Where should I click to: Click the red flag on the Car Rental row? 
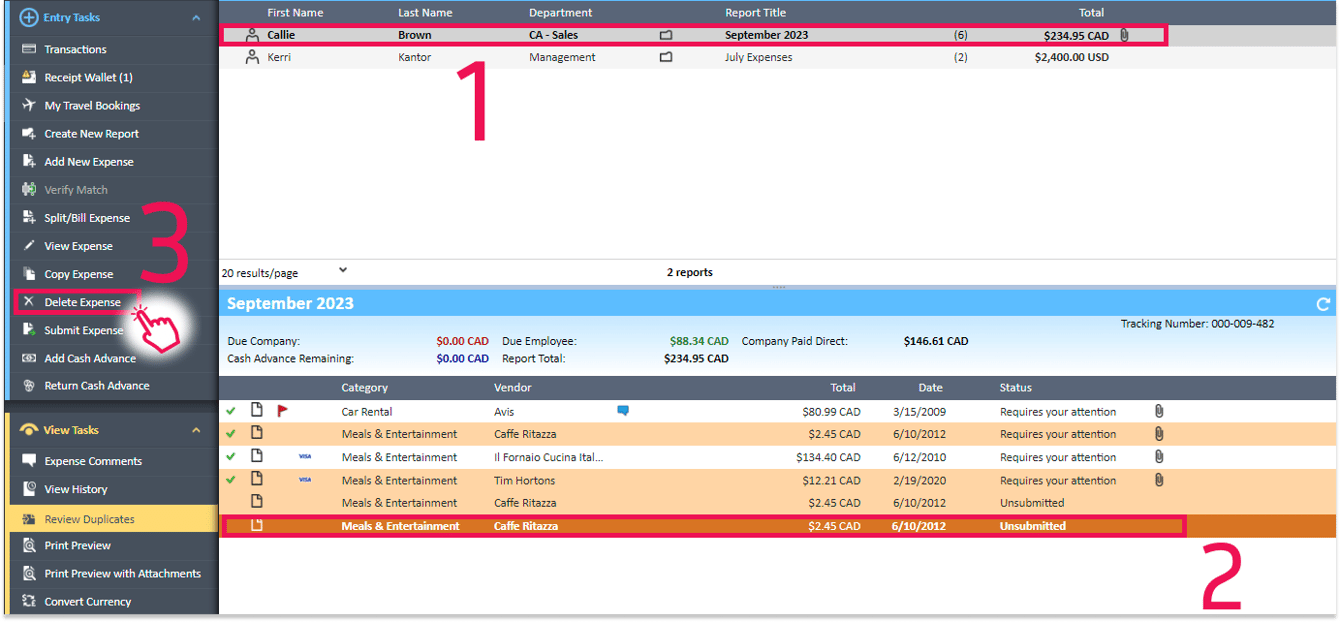click(x=282, y=411)
